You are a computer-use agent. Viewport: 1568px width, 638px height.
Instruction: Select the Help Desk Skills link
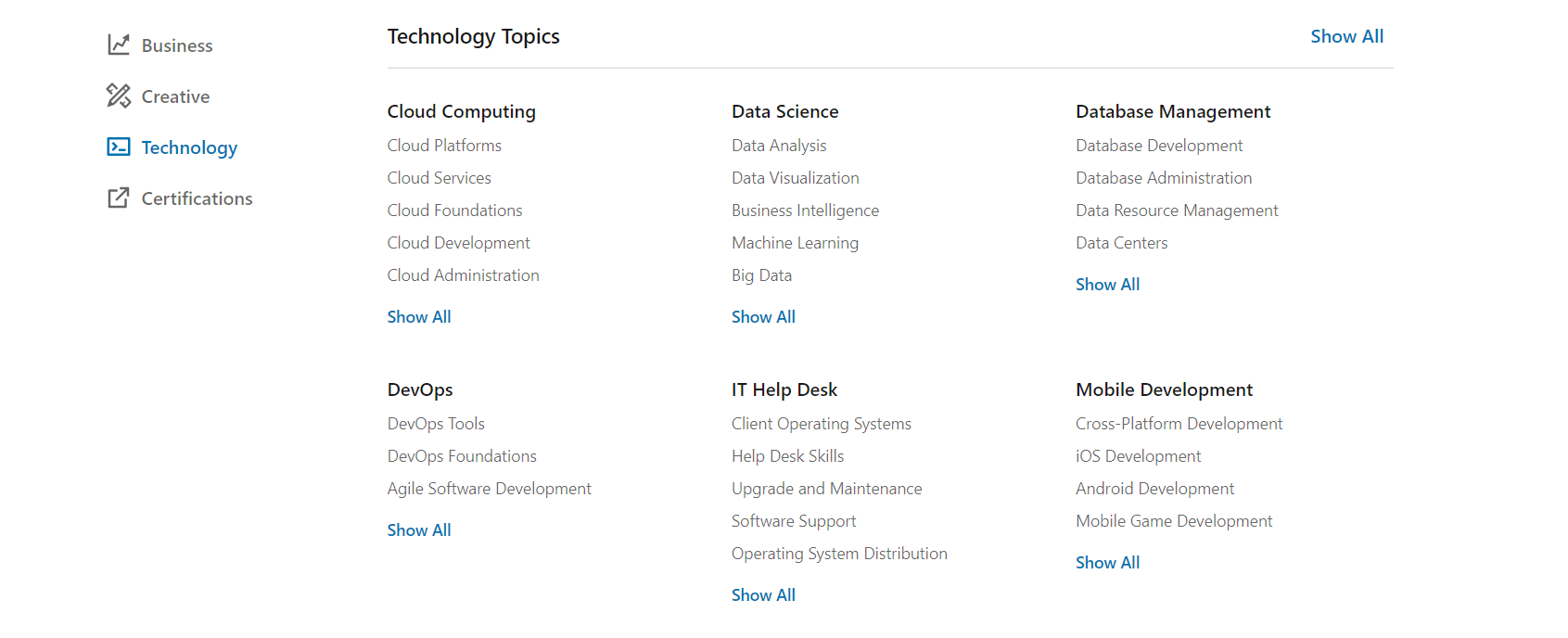point(787,456)
